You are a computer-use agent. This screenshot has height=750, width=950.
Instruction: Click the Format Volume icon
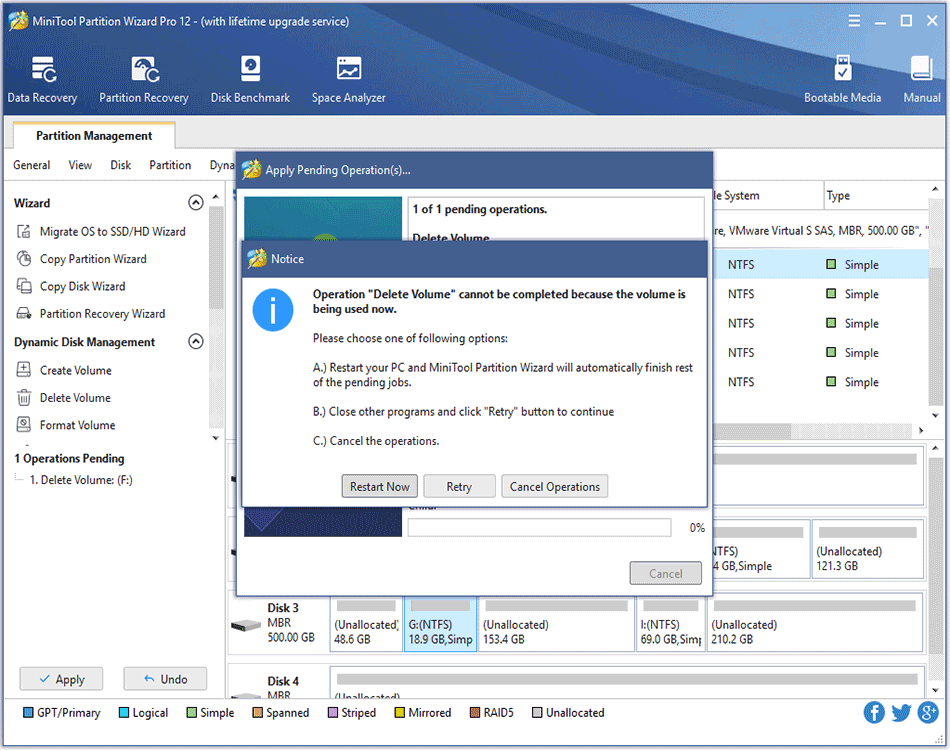tap(24, 425)
